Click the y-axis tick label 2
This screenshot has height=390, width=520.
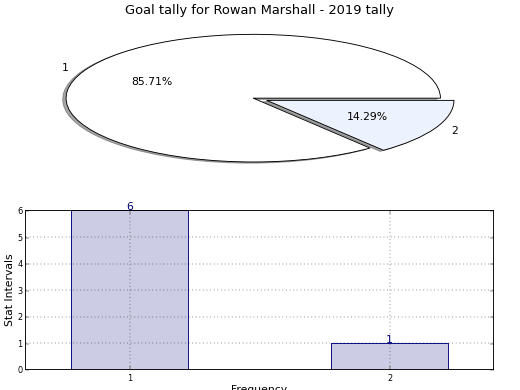coord(21,317)
